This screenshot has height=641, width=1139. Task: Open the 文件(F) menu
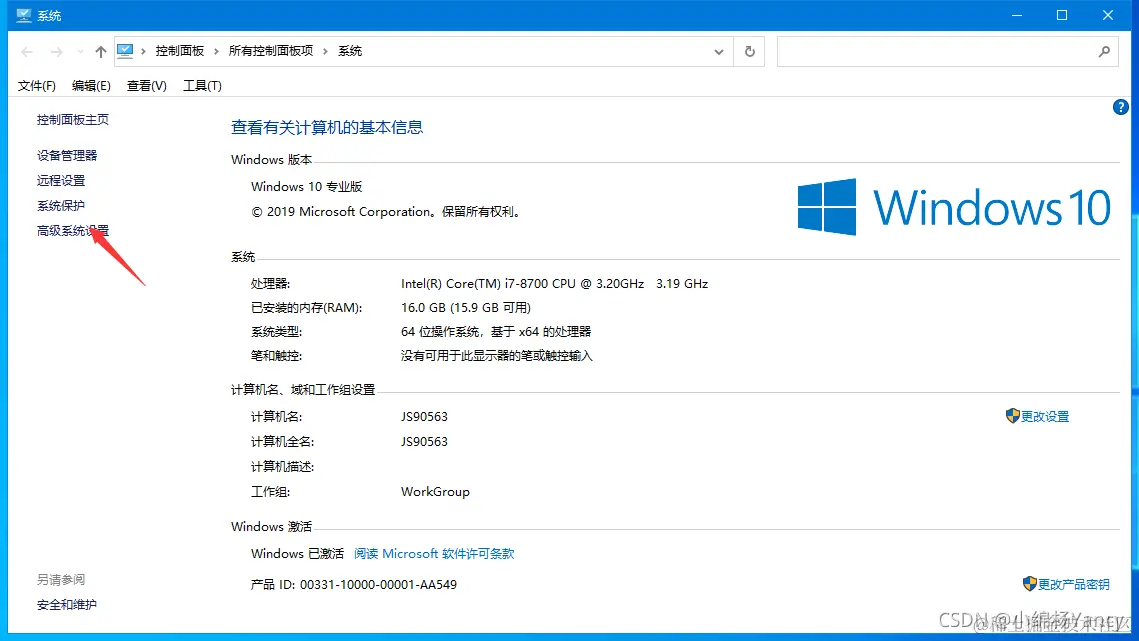pyautogui.click(x=36, y=86)
